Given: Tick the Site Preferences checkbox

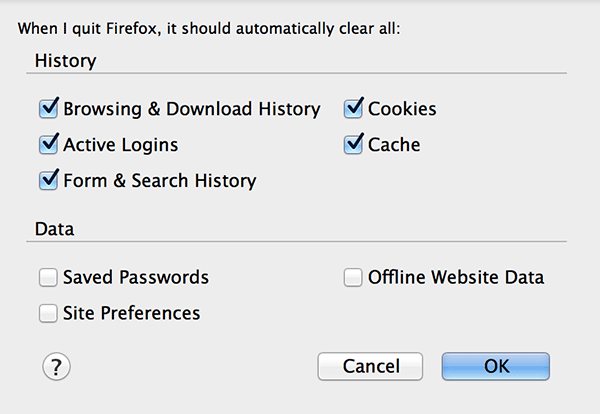Looking at the screenshot, I should point(48,313).
